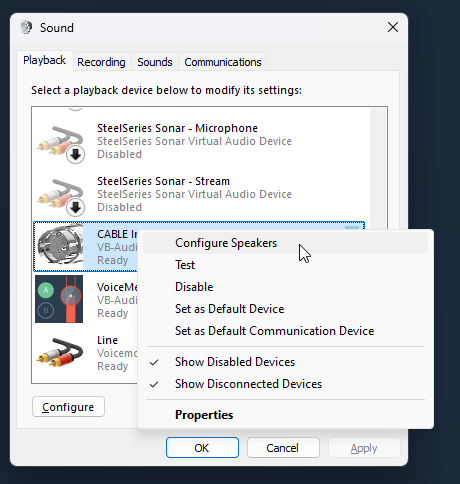Viewport: 460px width, 484px height.
Task: Click the Sound speaker icon in title bar
Action: coord(26,27)
